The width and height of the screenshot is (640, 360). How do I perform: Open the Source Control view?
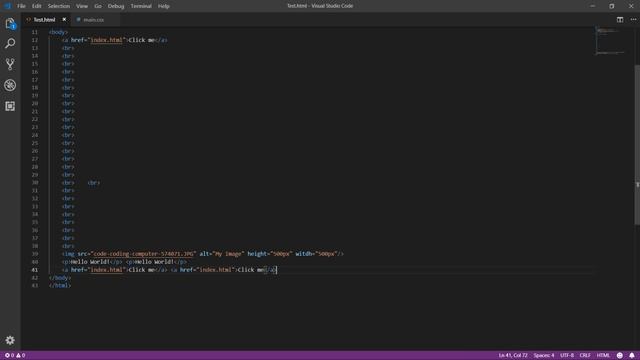10,64
